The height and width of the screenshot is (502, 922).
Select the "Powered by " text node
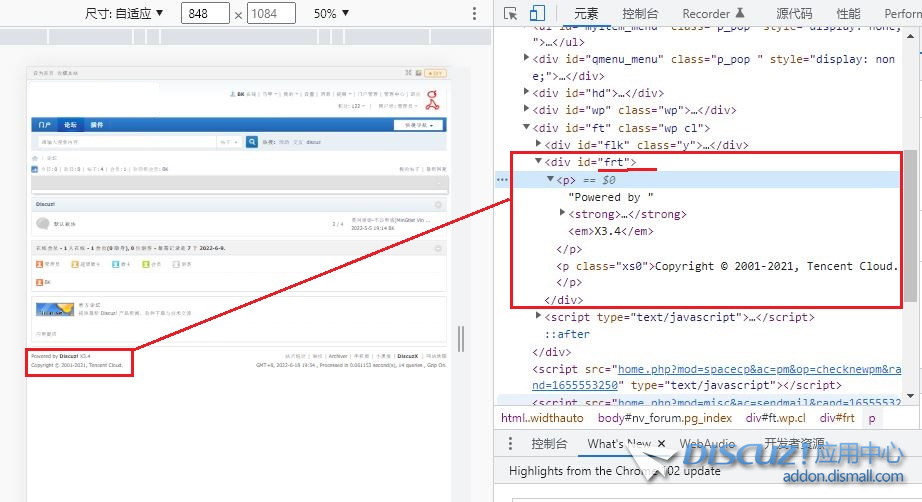(611, 197)
